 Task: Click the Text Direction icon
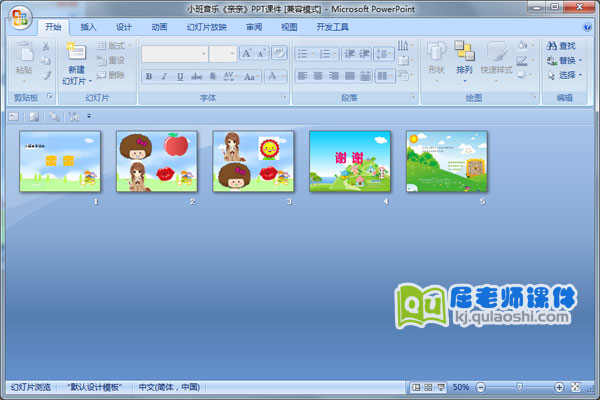405,46
